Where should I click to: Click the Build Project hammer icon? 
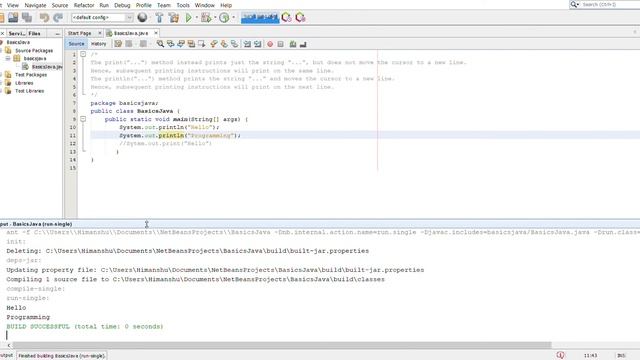(159, 18)
